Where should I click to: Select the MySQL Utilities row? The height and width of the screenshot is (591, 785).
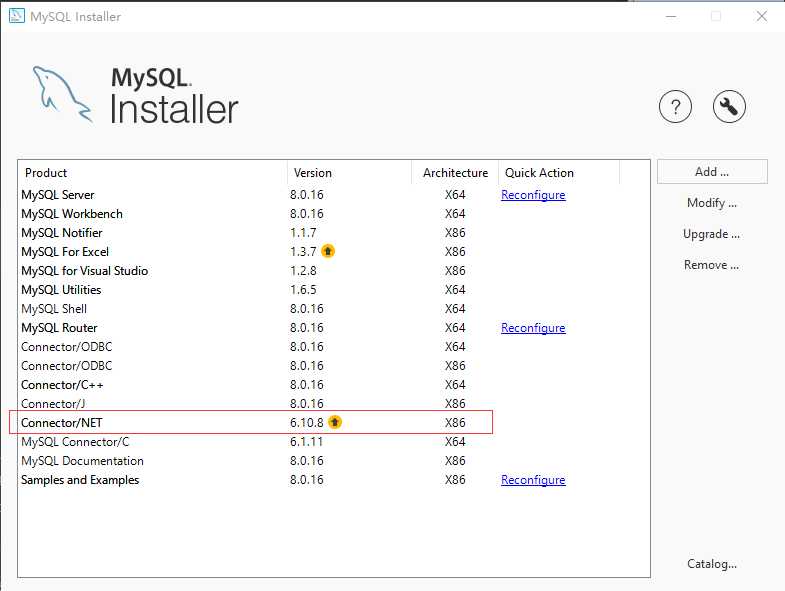[x=334, y=290]
